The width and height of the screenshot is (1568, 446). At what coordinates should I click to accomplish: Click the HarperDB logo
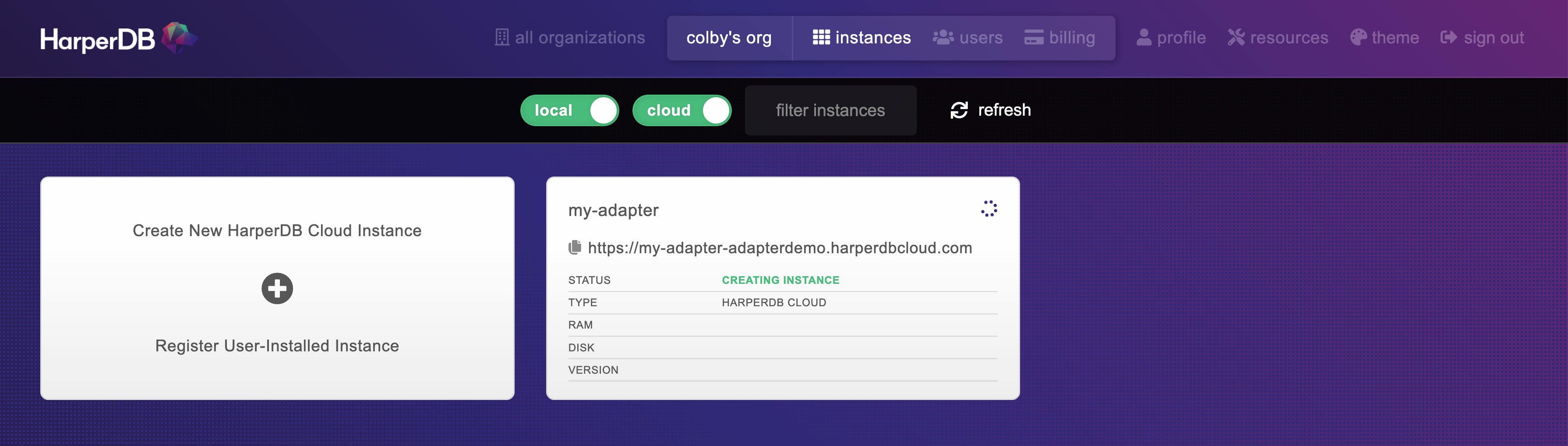[x=119, y=38]
